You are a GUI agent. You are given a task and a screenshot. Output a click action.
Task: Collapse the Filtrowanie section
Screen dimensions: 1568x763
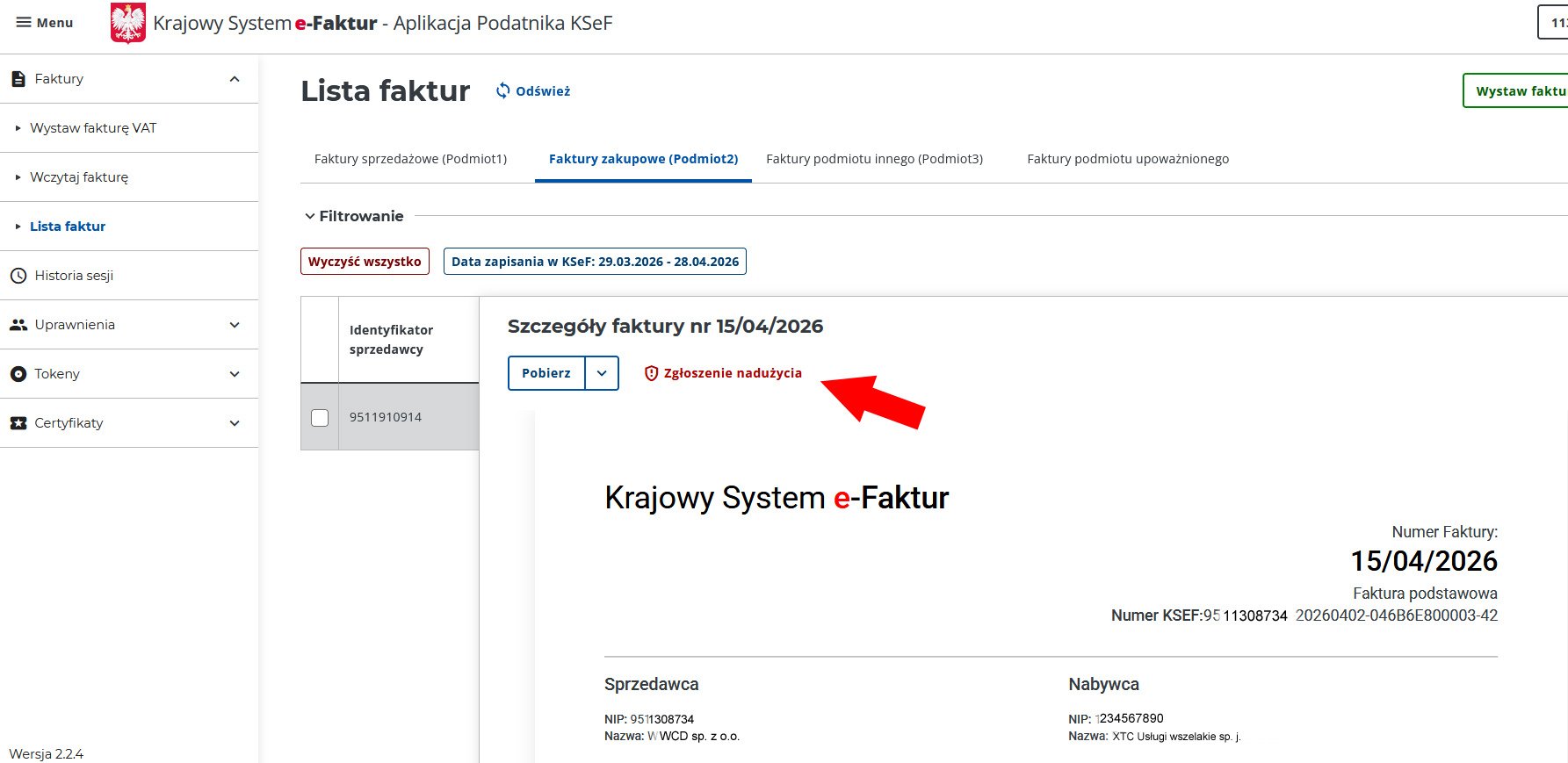[x=310, y=216]
